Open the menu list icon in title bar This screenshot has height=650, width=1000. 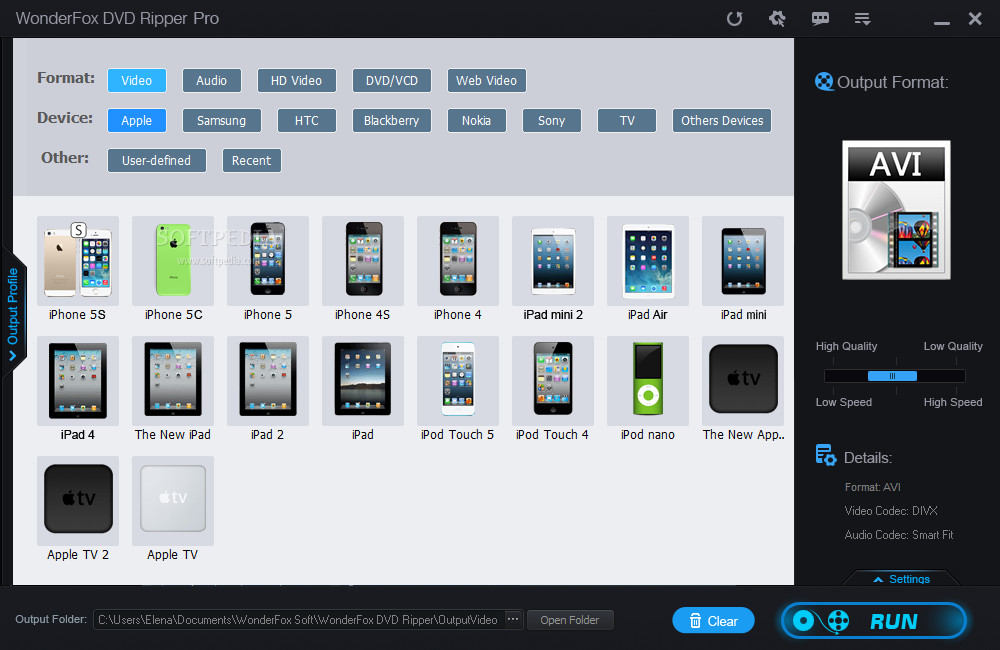tap(862, 18)
